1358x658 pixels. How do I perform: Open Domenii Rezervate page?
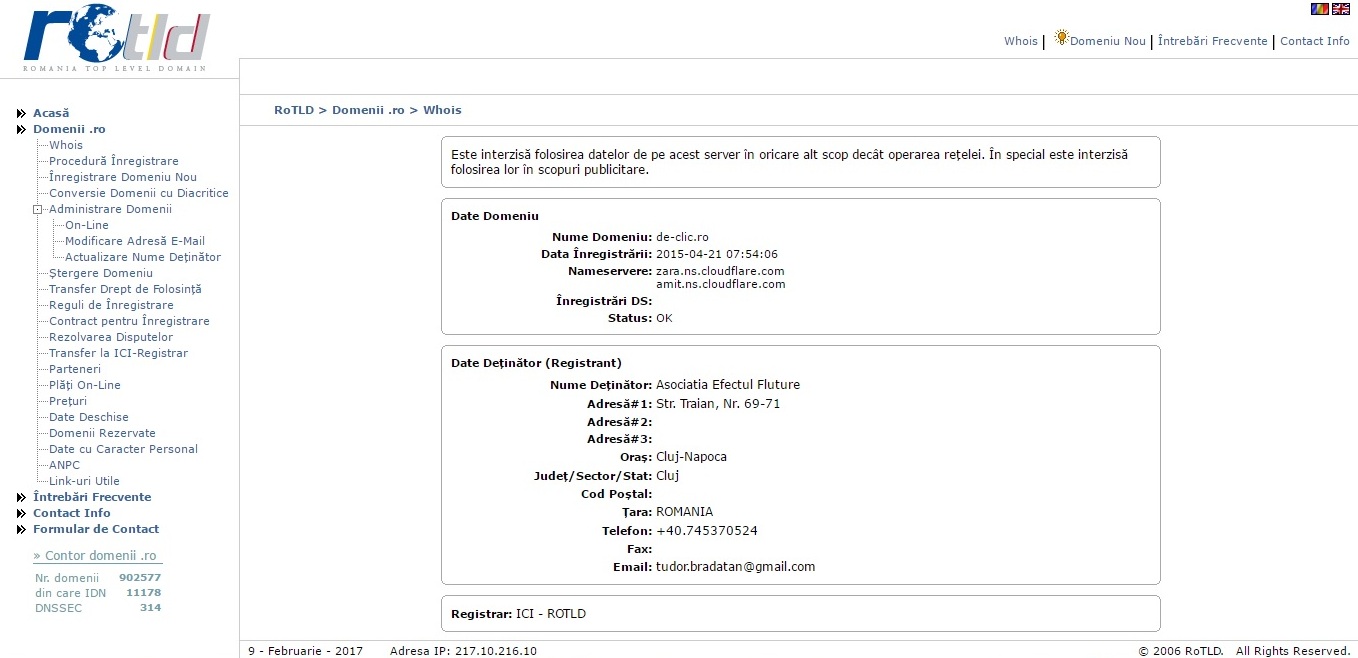[102, 434]
